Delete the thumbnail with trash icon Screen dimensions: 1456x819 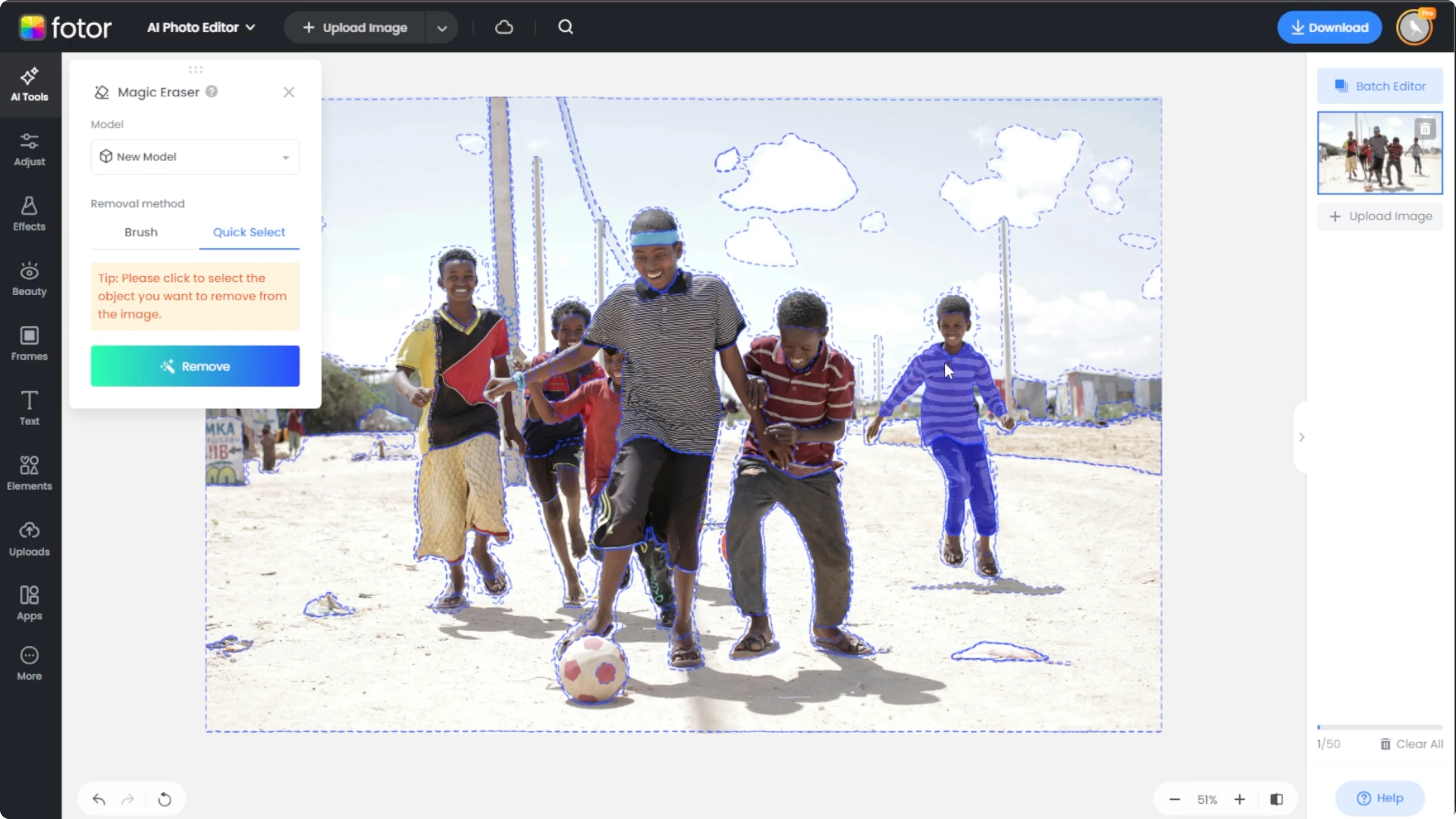click(1426, 129)
